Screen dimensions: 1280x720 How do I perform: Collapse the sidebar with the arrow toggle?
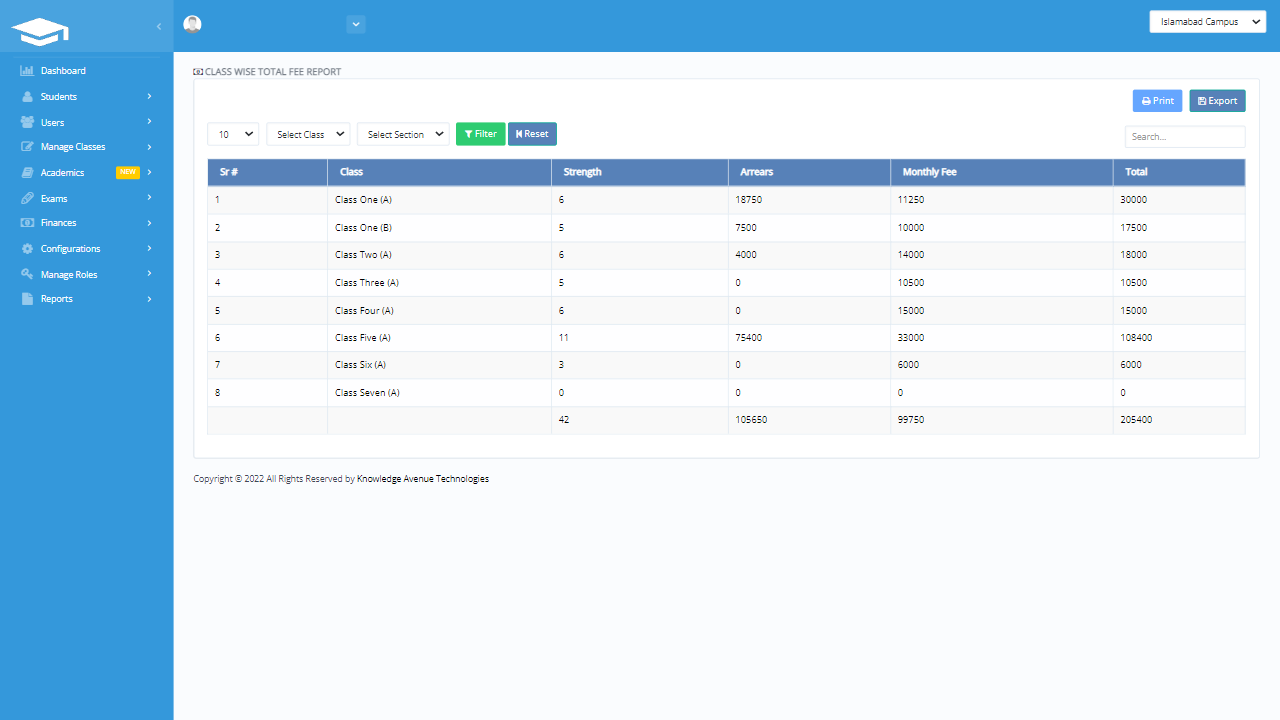point(157,28)
